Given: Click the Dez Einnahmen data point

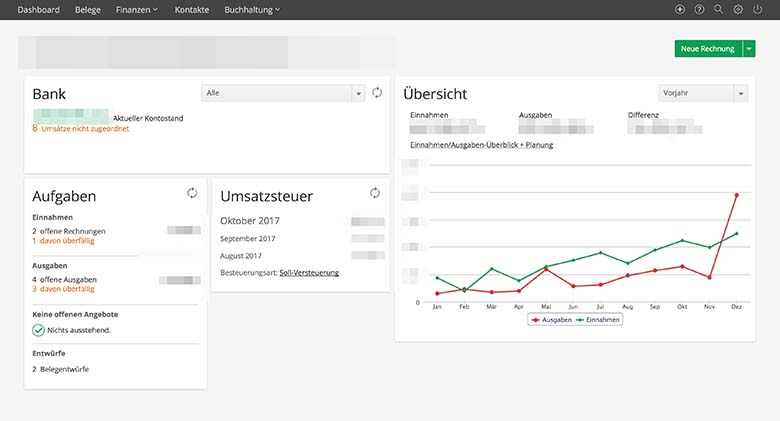Looking at the screenshot, I should click(737, 233).
